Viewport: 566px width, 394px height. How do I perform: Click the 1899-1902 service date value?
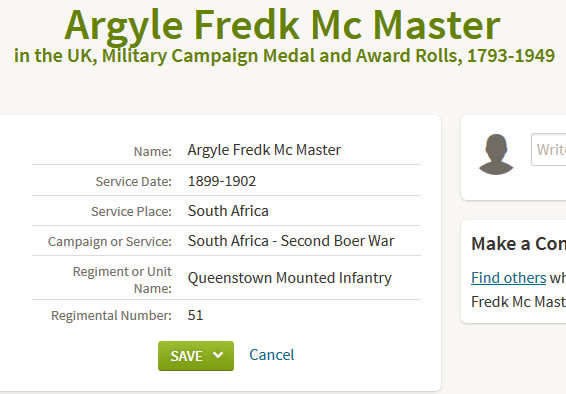[222, 181]
